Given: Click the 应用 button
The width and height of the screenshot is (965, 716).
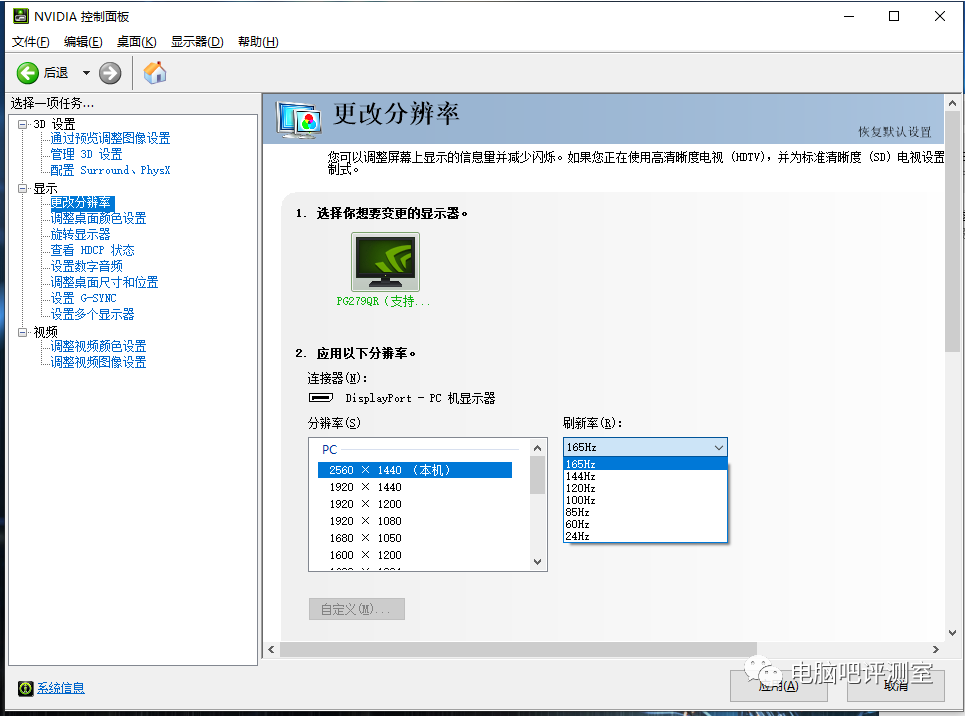Looking at the screenshot, I should 779,687.
